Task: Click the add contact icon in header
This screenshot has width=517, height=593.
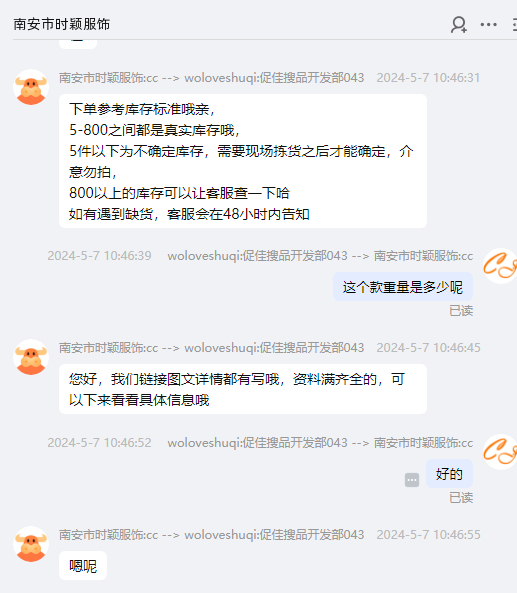Action: tap(458, 25)
